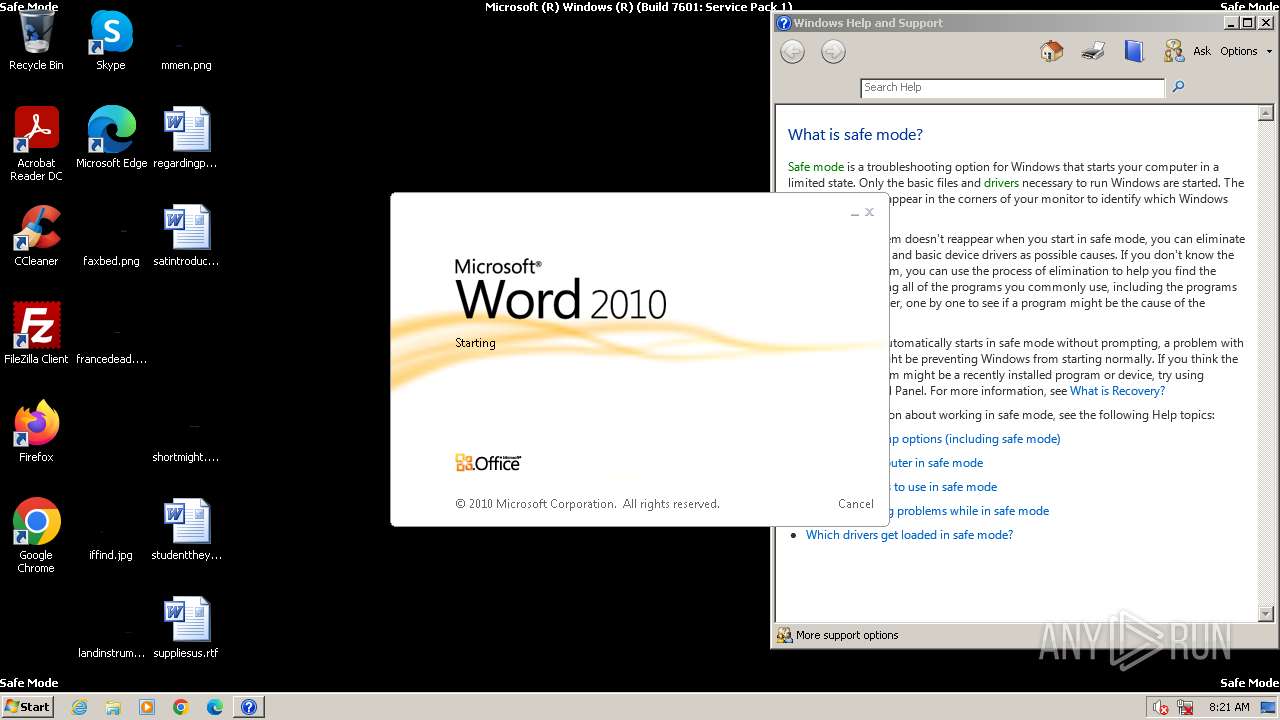This screenshot has height=720, width=1280.
Task: Launch FileZilla Client shortcut
Action: tap(36, 334)
